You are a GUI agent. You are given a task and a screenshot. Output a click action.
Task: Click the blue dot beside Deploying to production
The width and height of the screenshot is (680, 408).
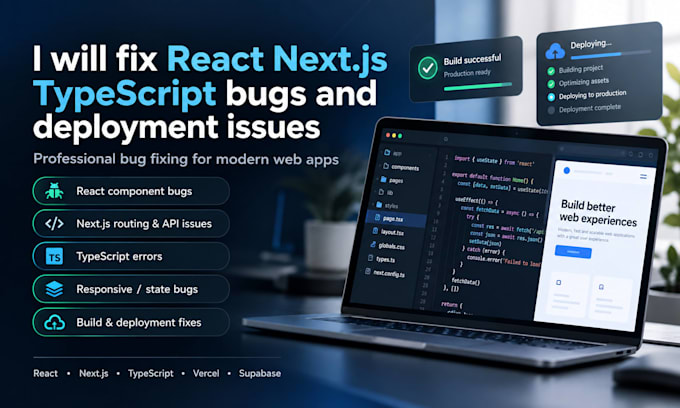pos(551,97)
